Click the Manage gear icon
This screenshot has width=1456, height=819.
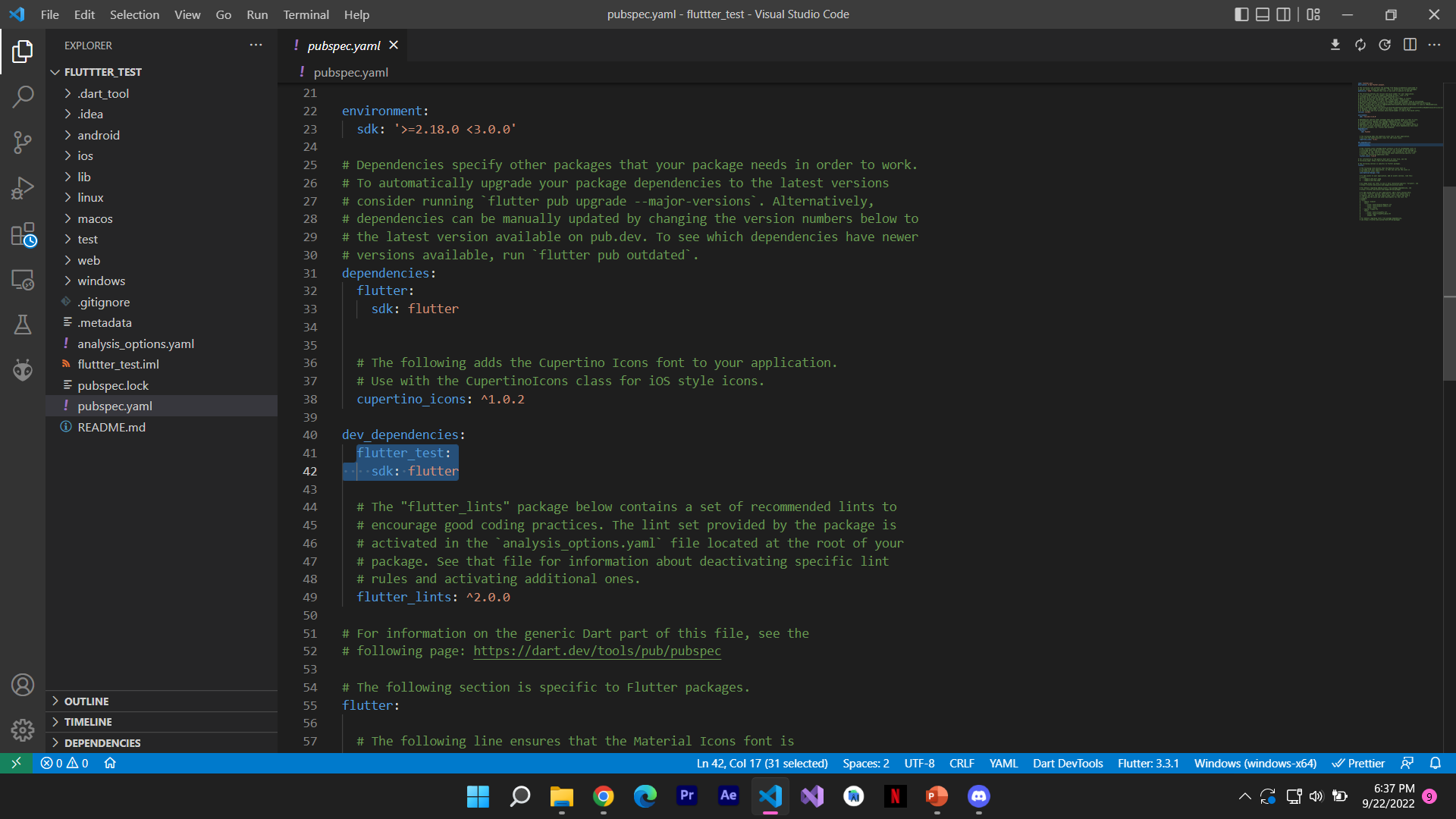[23, 730]
